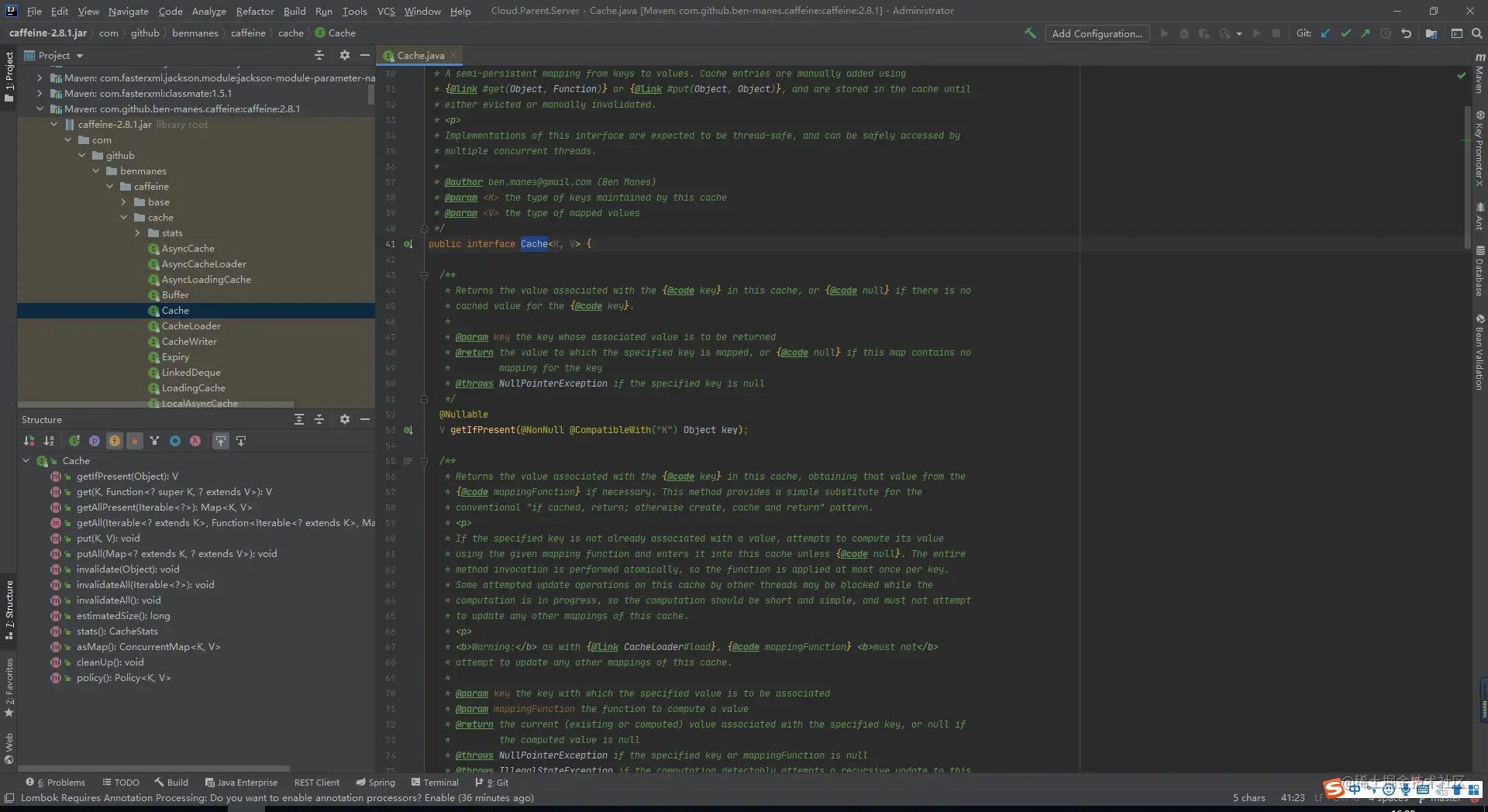Click the Rollback undo icon
This screenshot has width=1488, height=812.
[x=1406, y=33]
